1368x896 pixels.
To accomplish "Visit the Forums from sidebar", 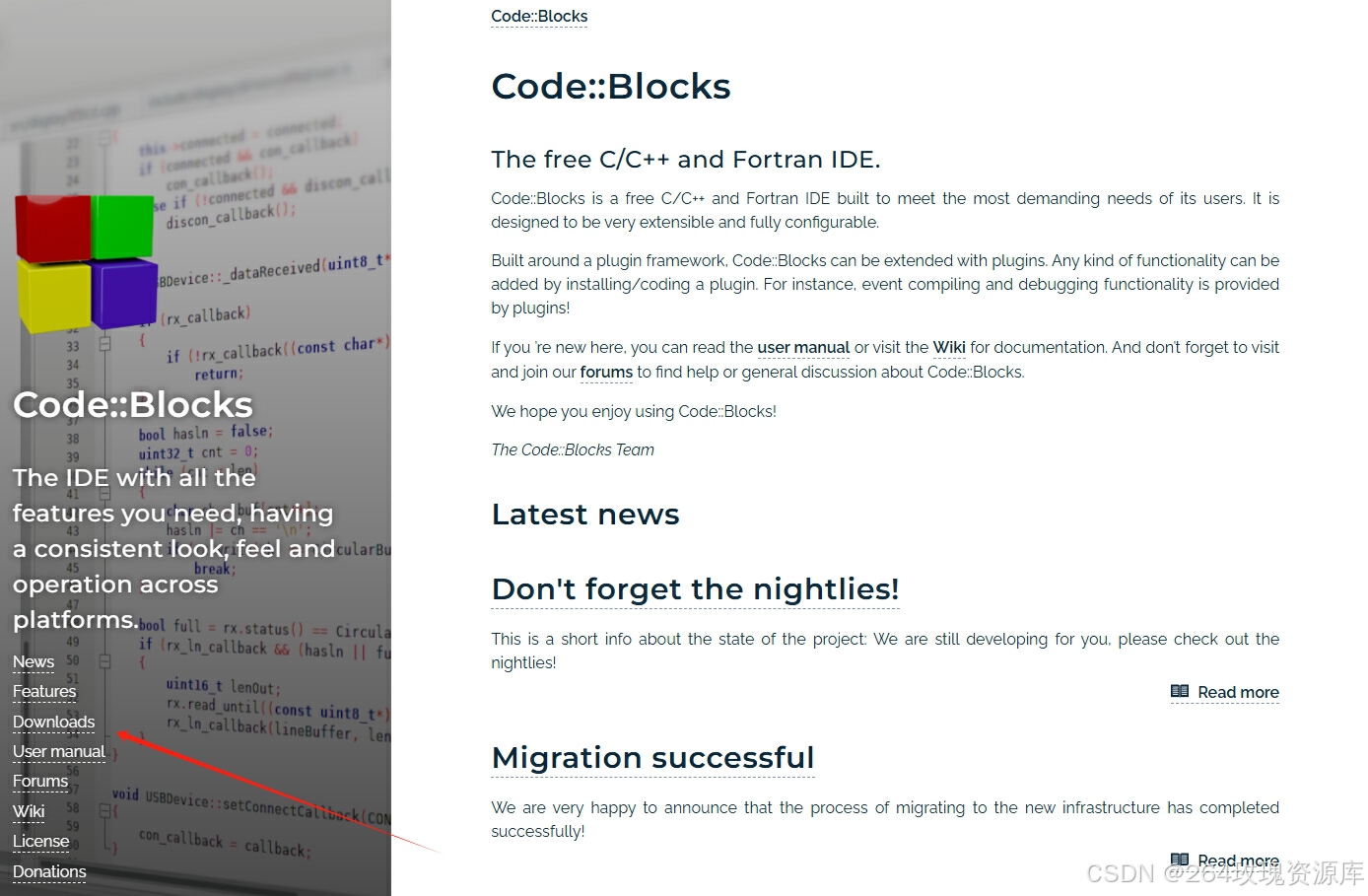I will pos(40,782).
